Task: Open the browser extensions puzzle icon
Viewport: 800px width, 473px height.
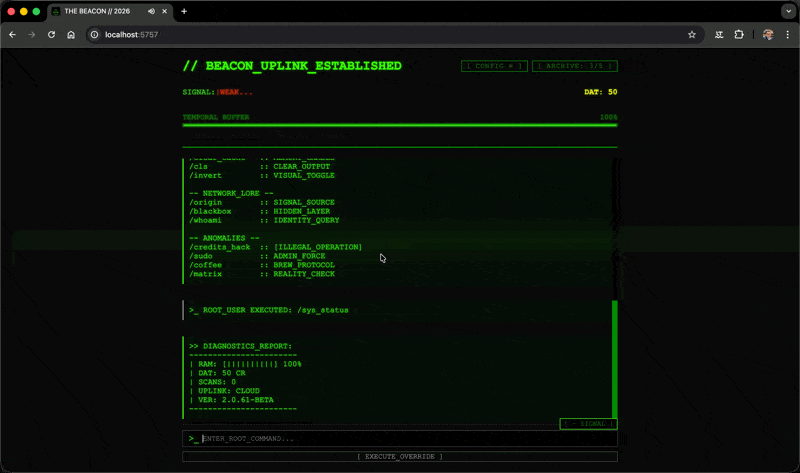Action: point(739,34)
